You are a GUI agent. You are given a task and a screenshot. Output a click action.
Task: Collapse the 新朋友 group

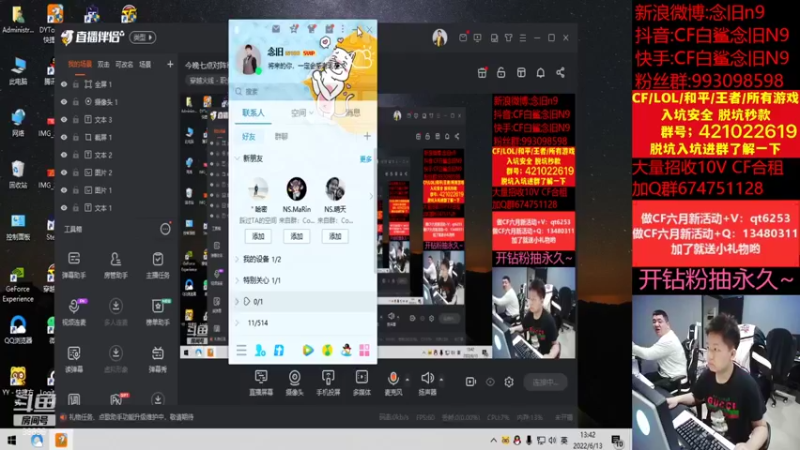coord(237,159)
